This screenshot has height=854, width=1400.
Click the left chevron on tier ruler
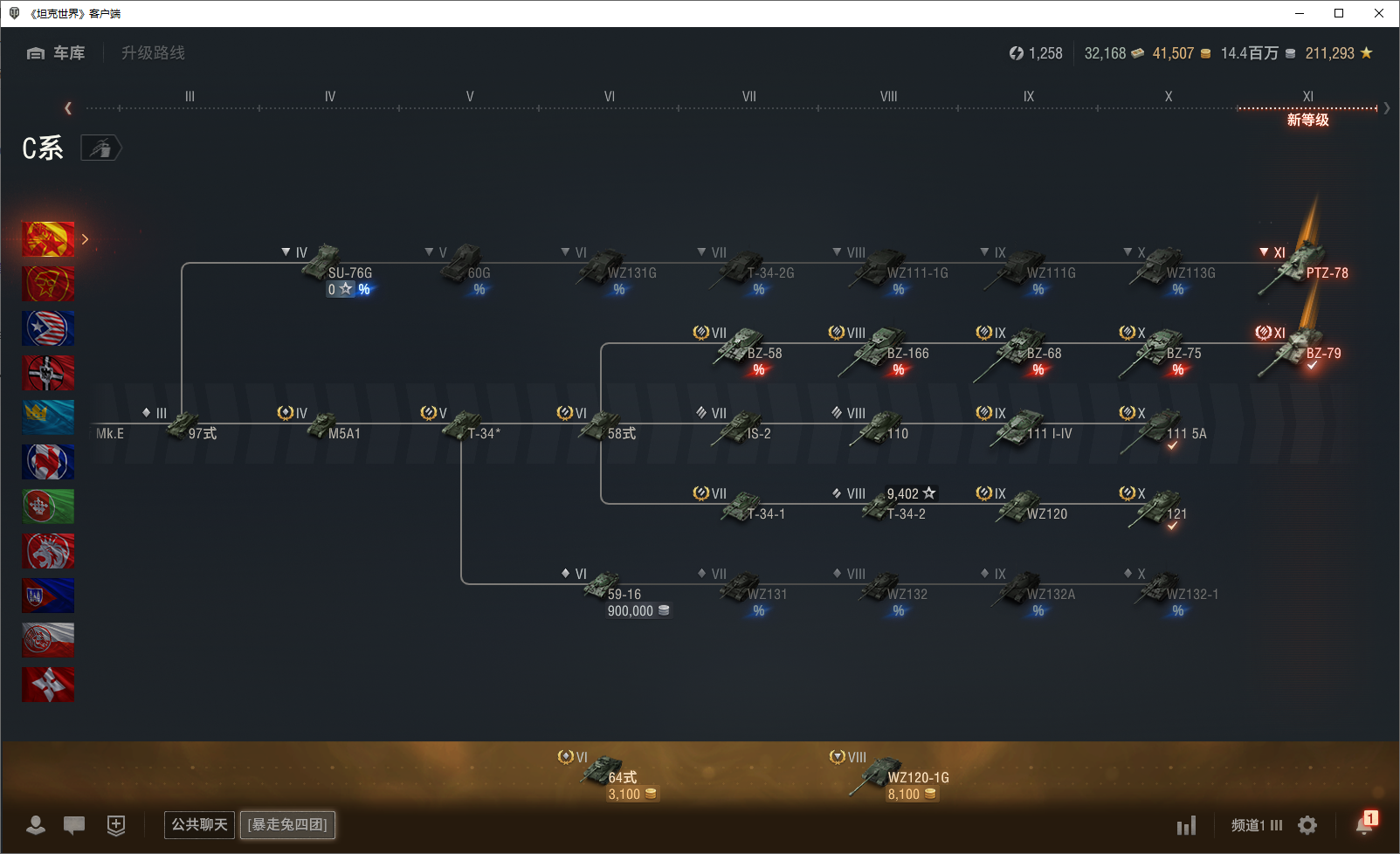point(68,108)
